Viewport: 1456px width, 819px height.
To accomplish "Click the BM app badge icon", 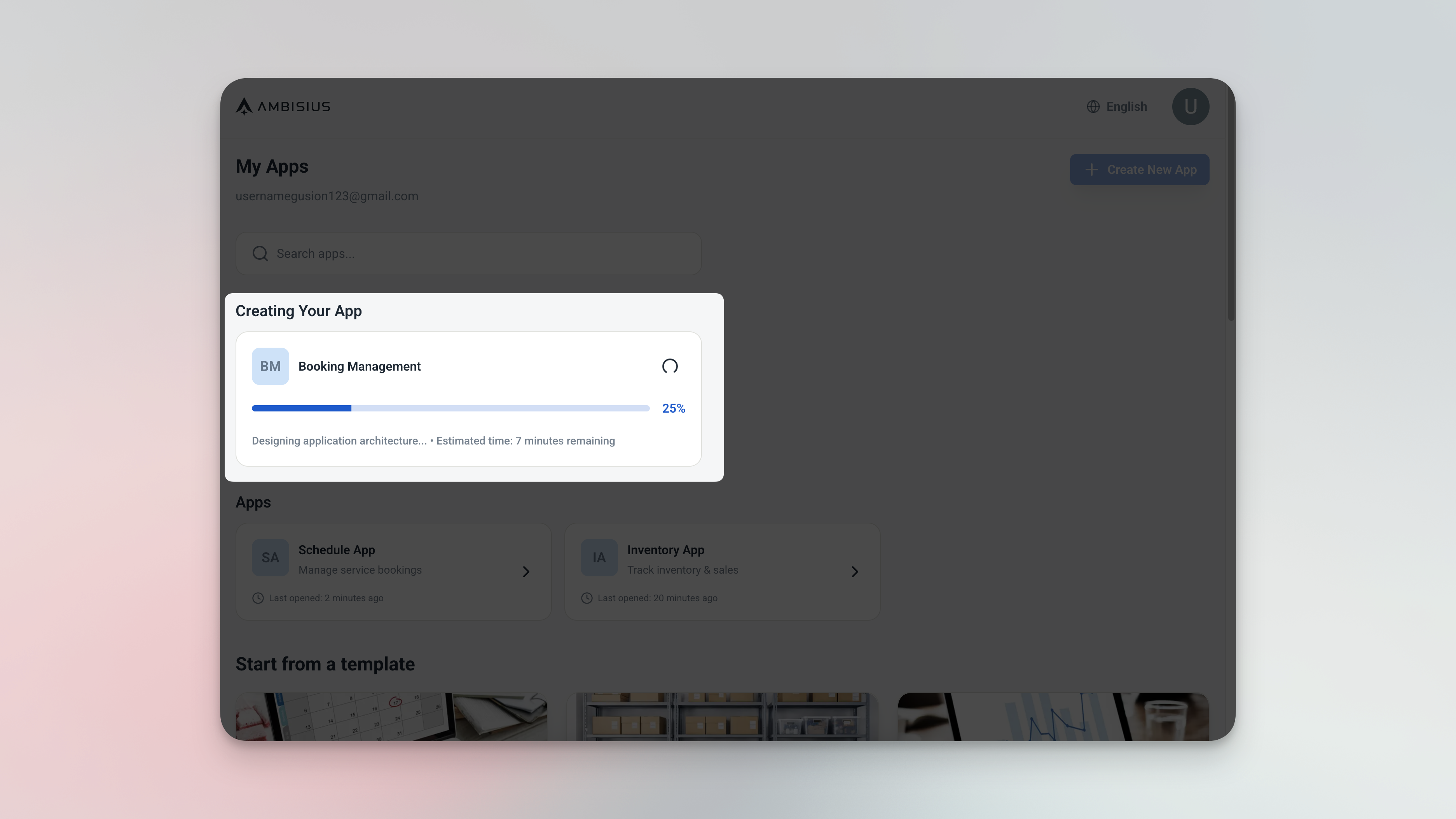I will [x=270, y=366].
